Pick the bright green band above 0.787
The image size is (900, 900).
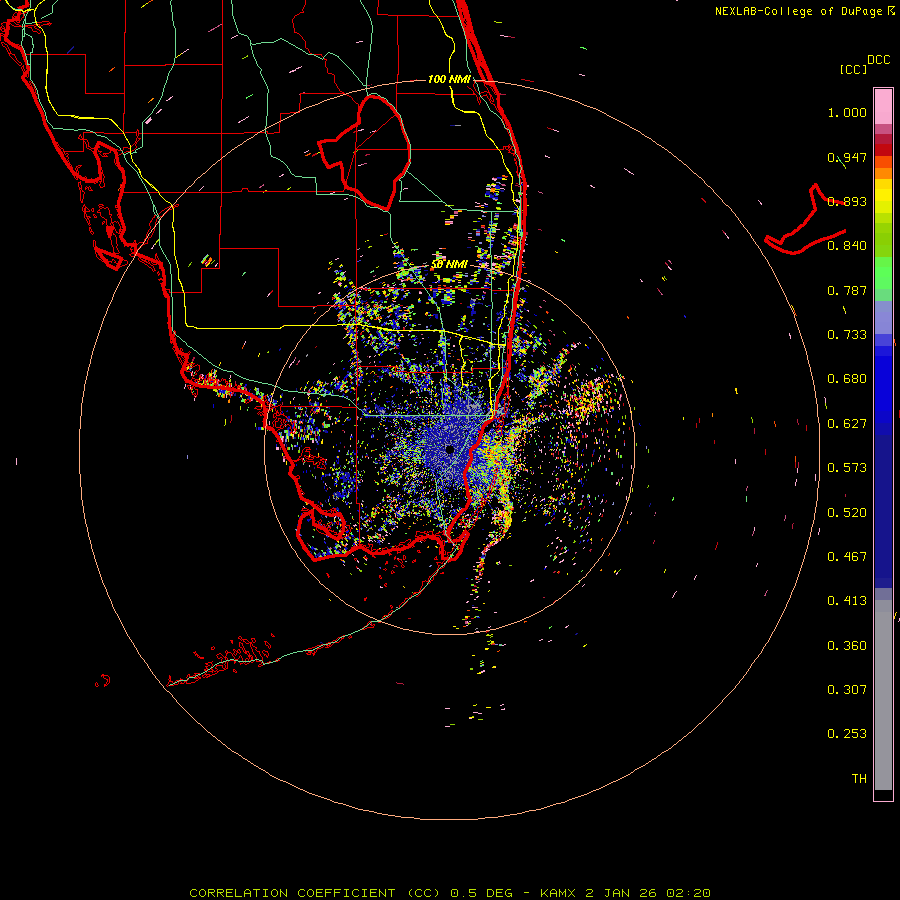[883, 273]
